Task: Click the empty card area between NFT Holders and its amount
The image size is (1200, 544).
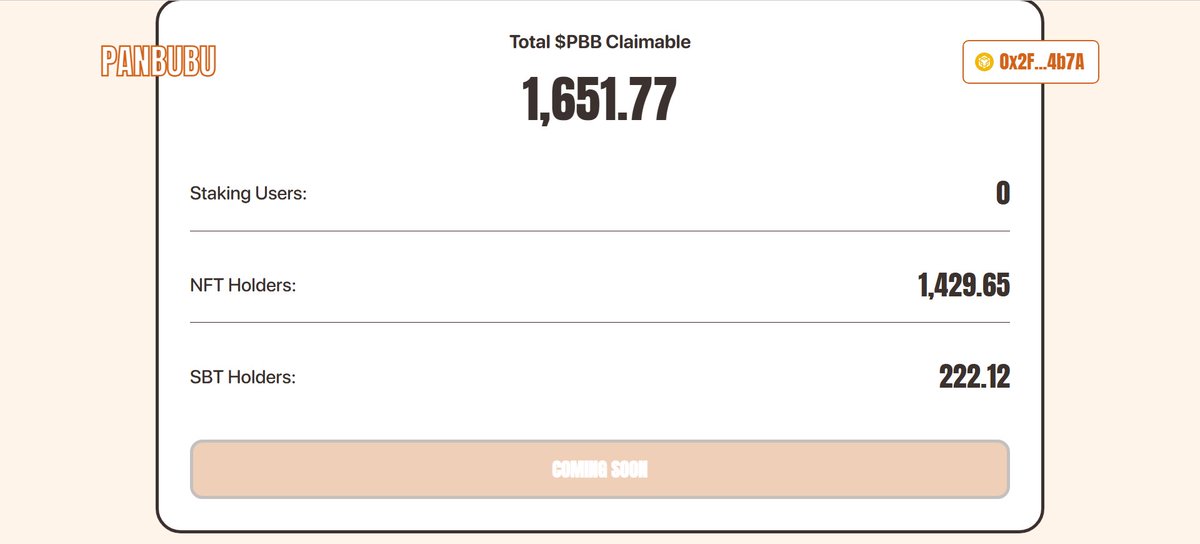Action: 600,285
